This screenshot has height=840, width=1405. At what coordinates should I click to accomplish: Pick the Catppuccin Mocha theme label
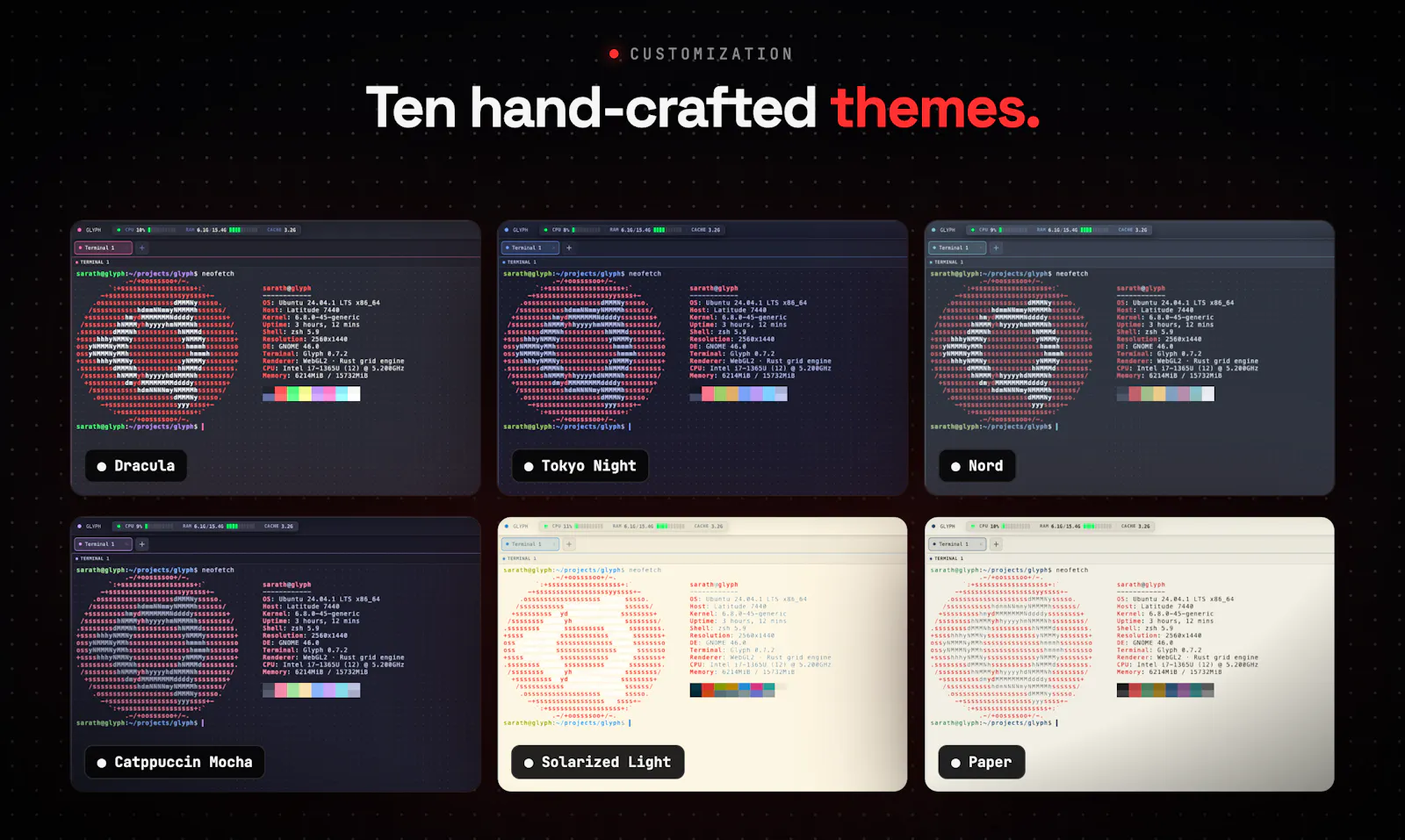pos(175,763)
